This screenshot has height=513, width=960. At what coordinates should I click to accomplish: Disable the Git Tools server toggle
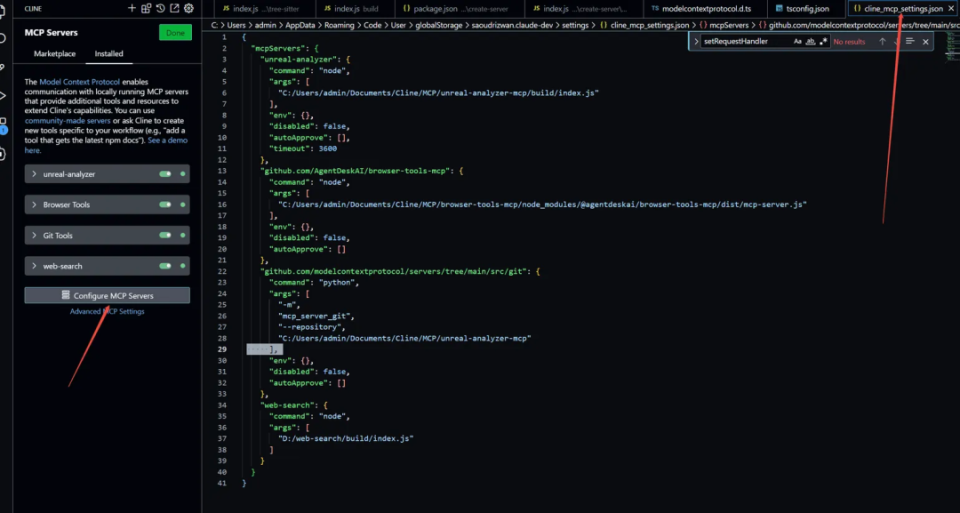point(165,235)
